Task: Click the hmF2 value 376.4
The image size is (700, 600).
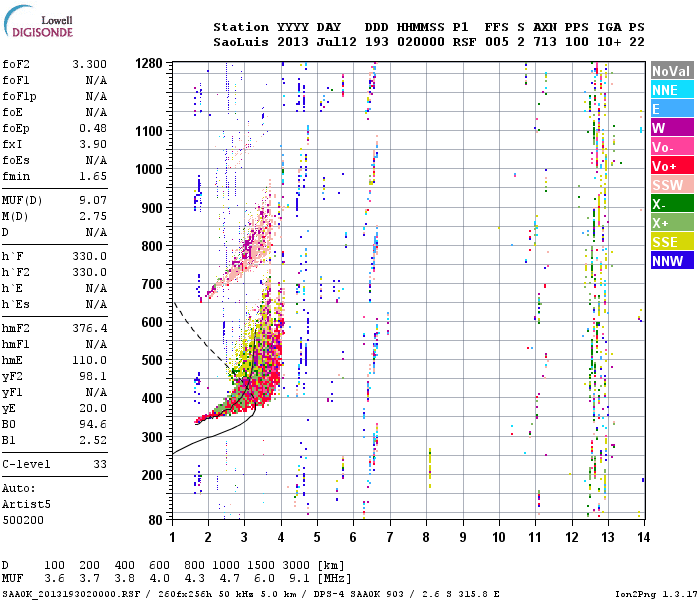Action: (89, 328)
